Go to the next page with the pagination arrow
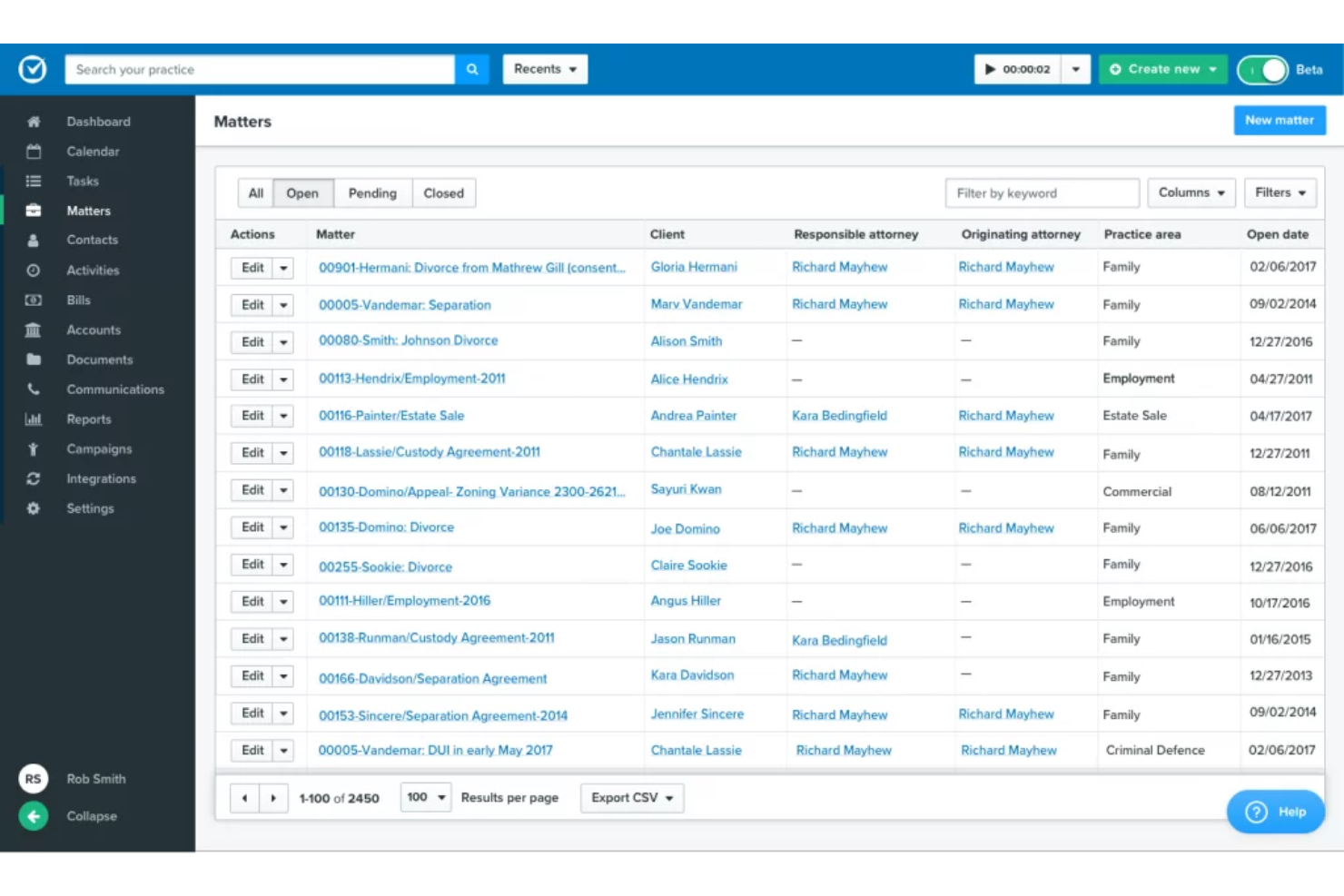This screenshot has width=1344, height=896. tap(273, 797)
